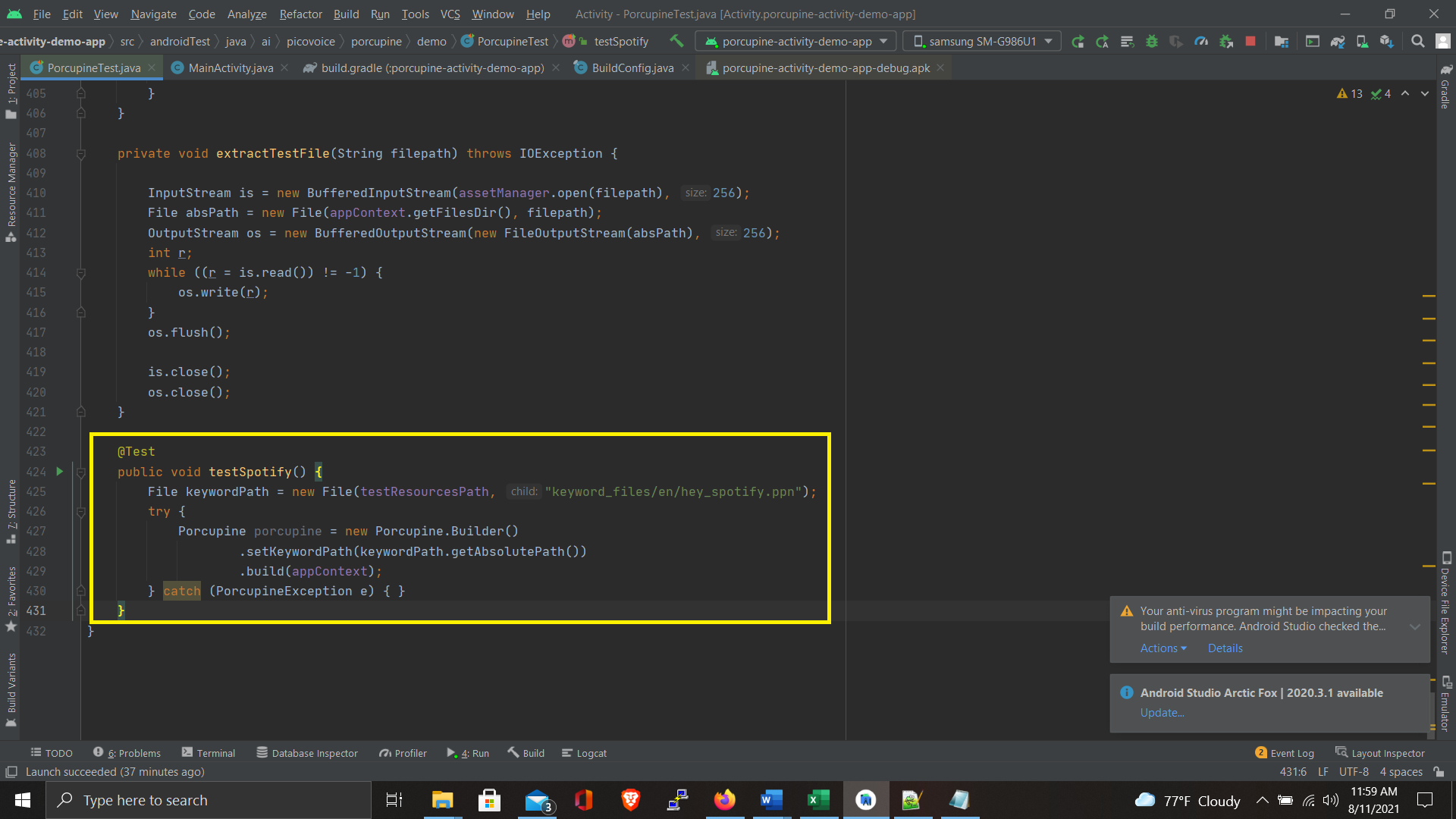1456x819 pixels.
Task: Select the Debug app icon
Action: (1153, 42)
